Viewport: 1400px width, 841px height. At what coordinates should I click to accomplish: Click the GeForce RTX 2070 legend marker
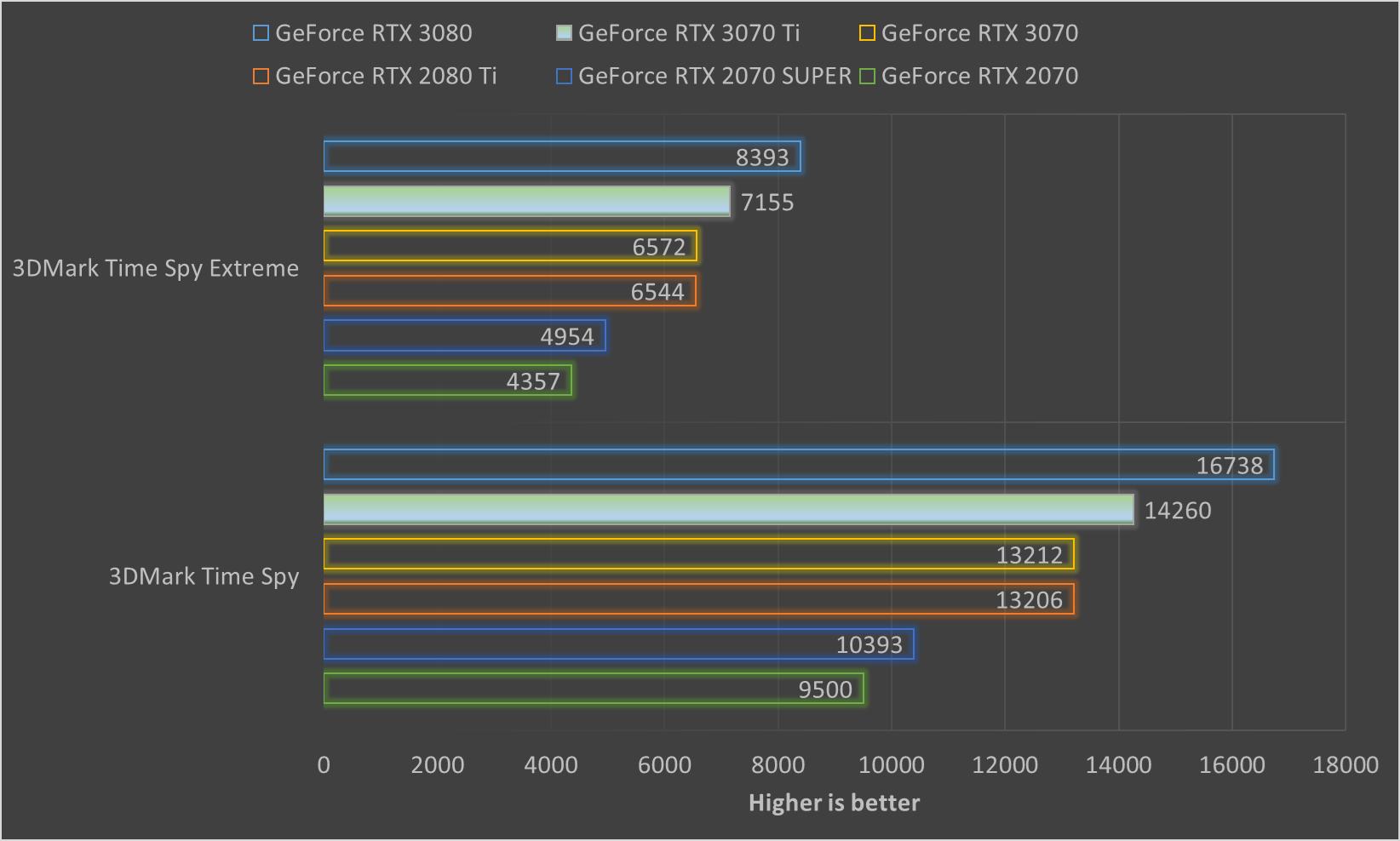[x=866, y=76]
